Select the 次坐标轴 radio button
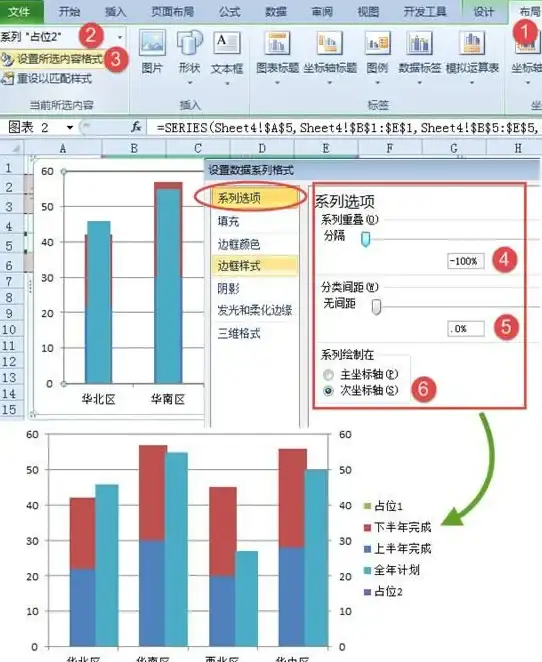This screenshot has height=662, width=542. (328, 391)
